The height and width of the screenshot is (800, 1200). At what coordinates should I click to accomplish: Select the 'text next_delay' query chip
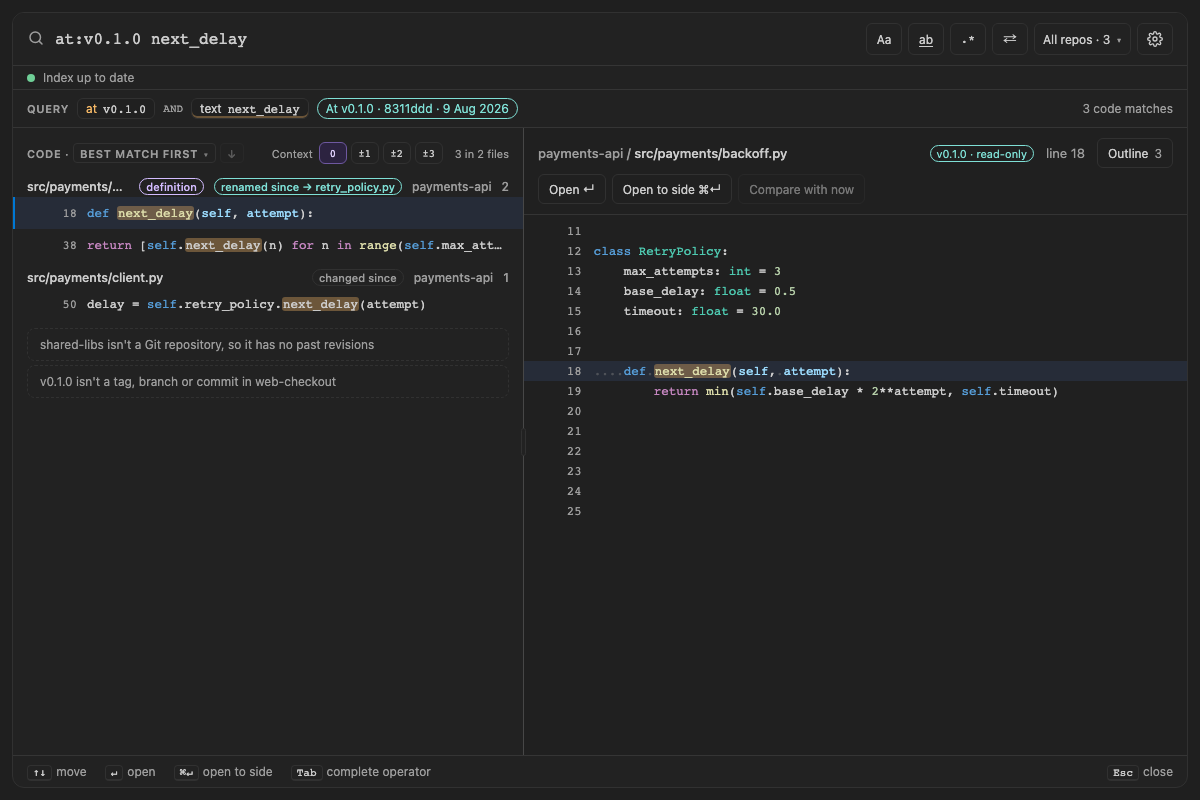pos(250,109)
